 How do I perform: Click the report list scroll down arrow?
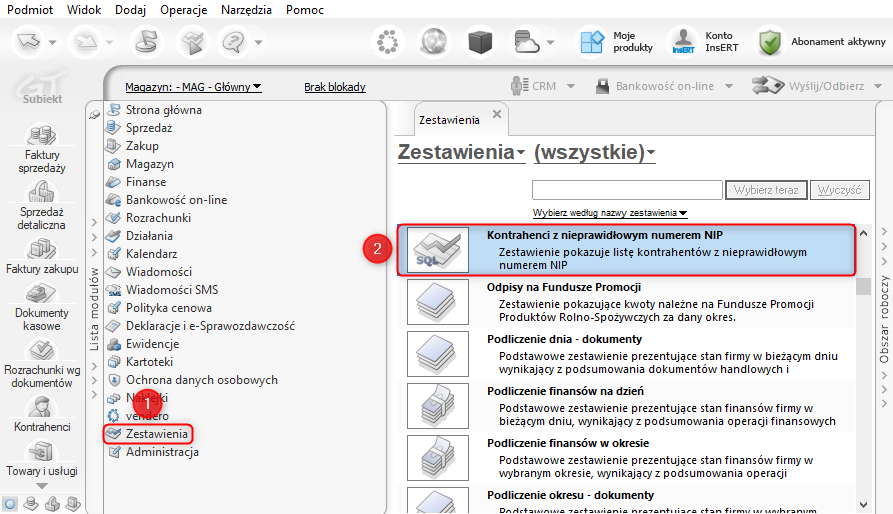tap(863, 504)
